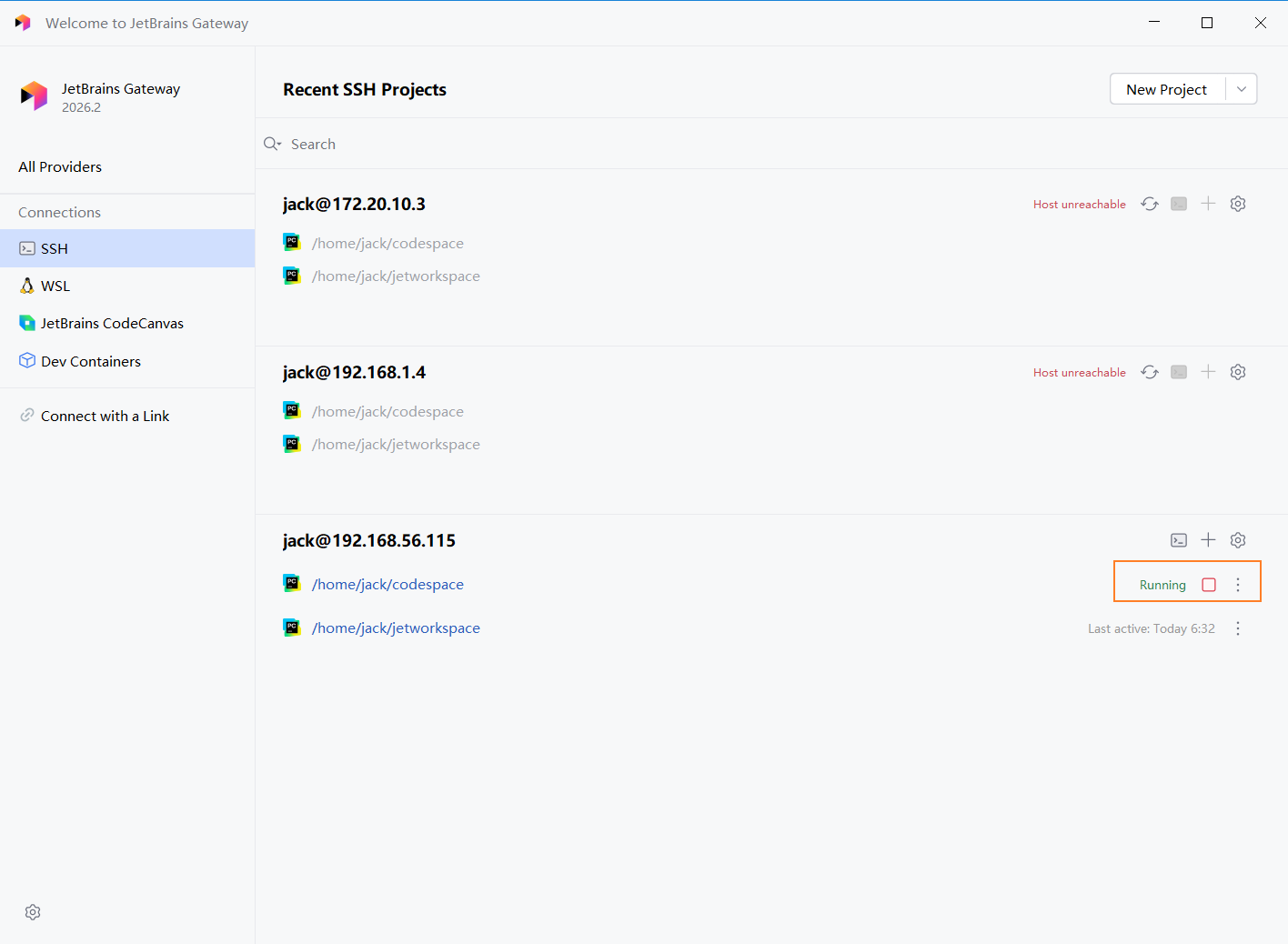
Task: Open settings gear for jack@192.168.56.115
Action: [x=1238, y=540]
